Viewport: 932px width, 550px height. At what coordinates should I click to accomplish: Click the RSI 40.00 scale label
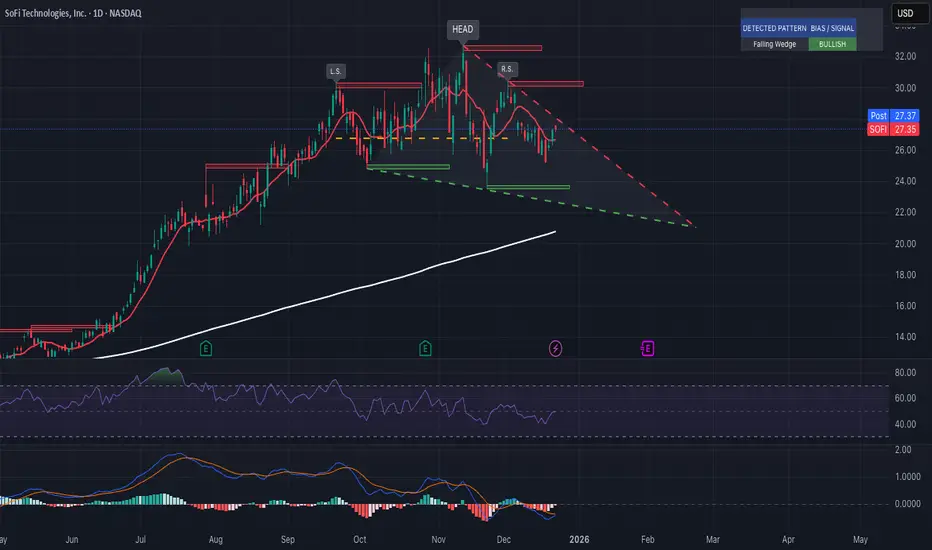tap(905, 425)
